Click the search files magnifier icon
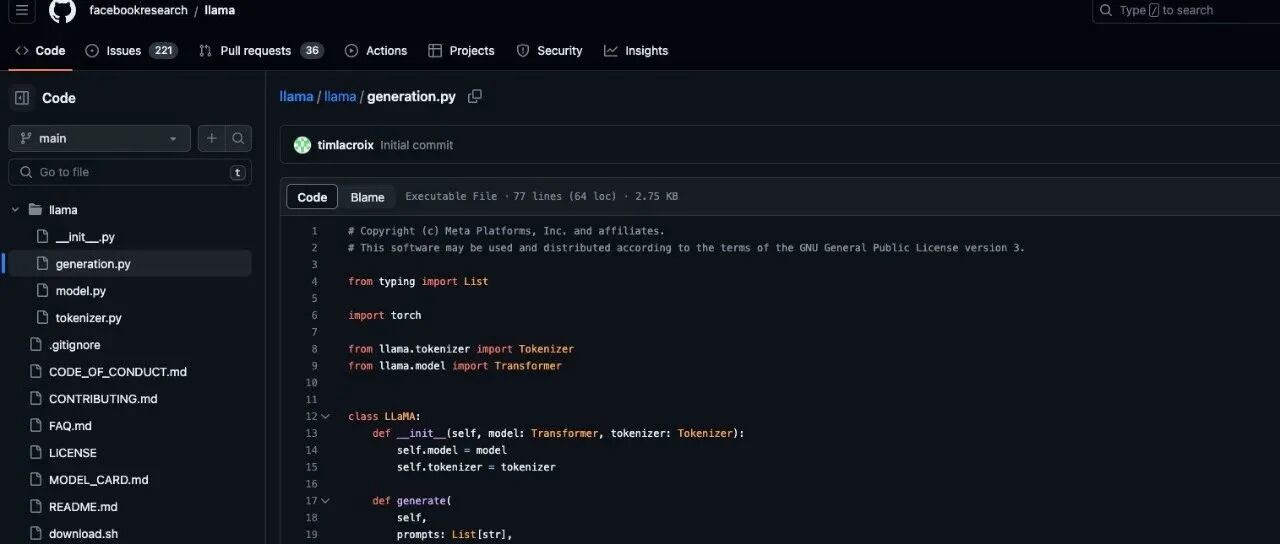The width and height of the screenshot is (1280, 544). (238, 138)
